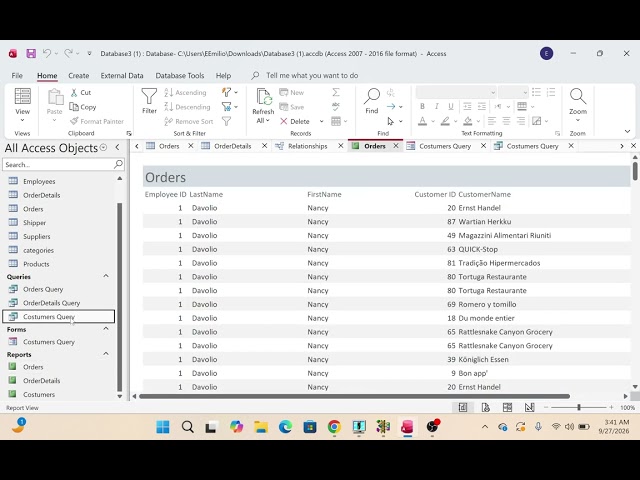
Task: Close the Relationships tab
Action: click(341, 146)
